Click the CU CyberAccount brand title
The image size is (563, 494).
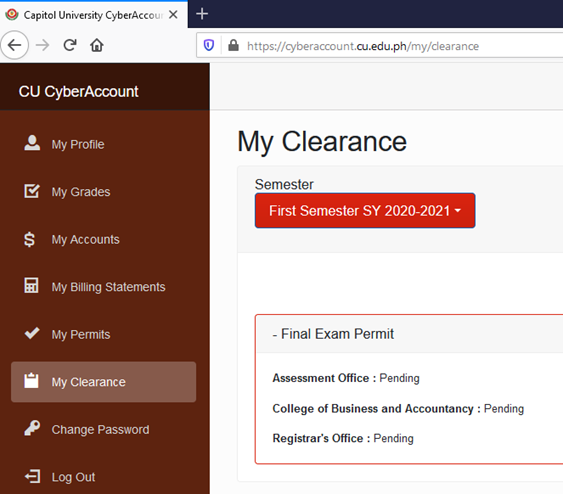coord(78,92)
